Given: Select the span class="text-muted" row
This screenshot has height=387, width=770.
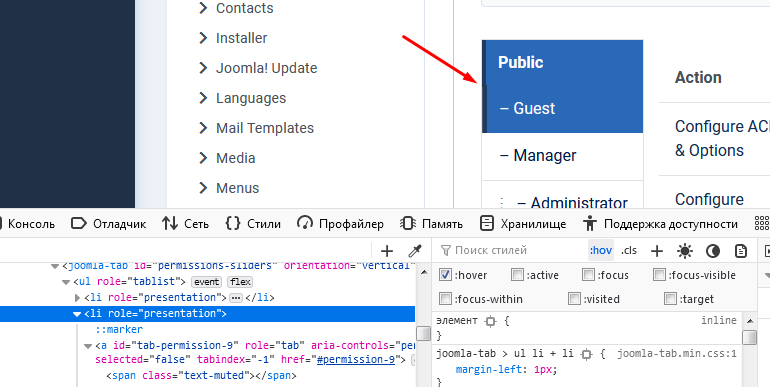Looking at the screenshot, I should (x=201, y=376).
